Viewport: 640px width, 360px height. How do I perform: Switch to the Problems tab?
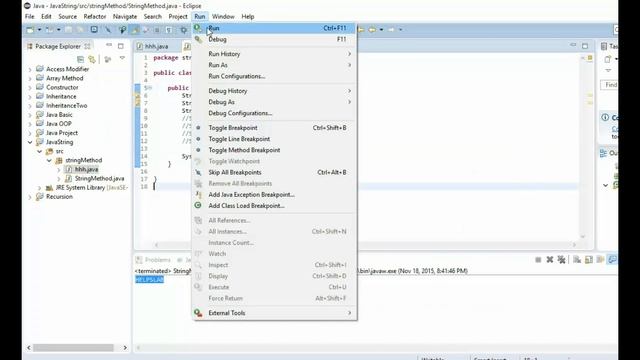[154, 260]
